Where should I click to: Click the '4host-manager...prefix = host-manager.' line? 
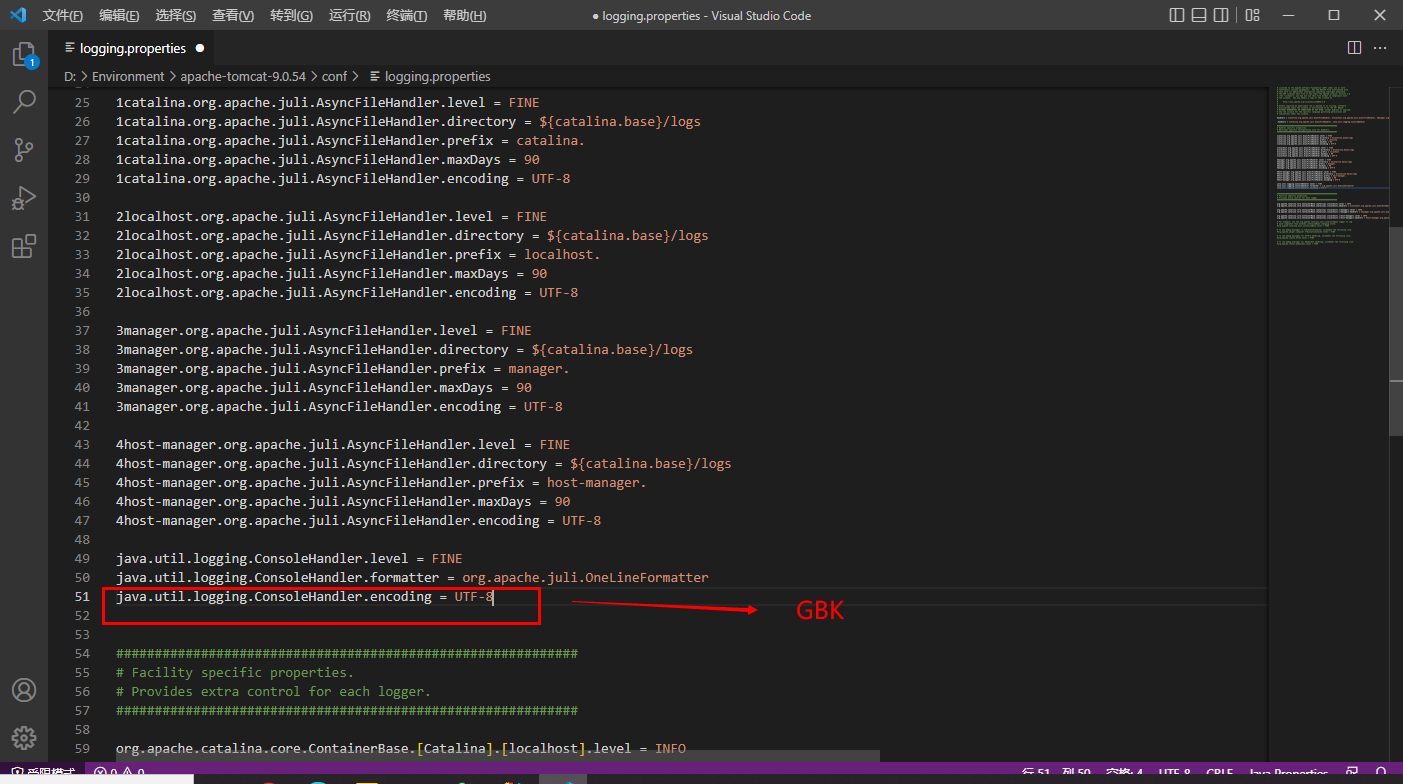(x=381, y=483)
